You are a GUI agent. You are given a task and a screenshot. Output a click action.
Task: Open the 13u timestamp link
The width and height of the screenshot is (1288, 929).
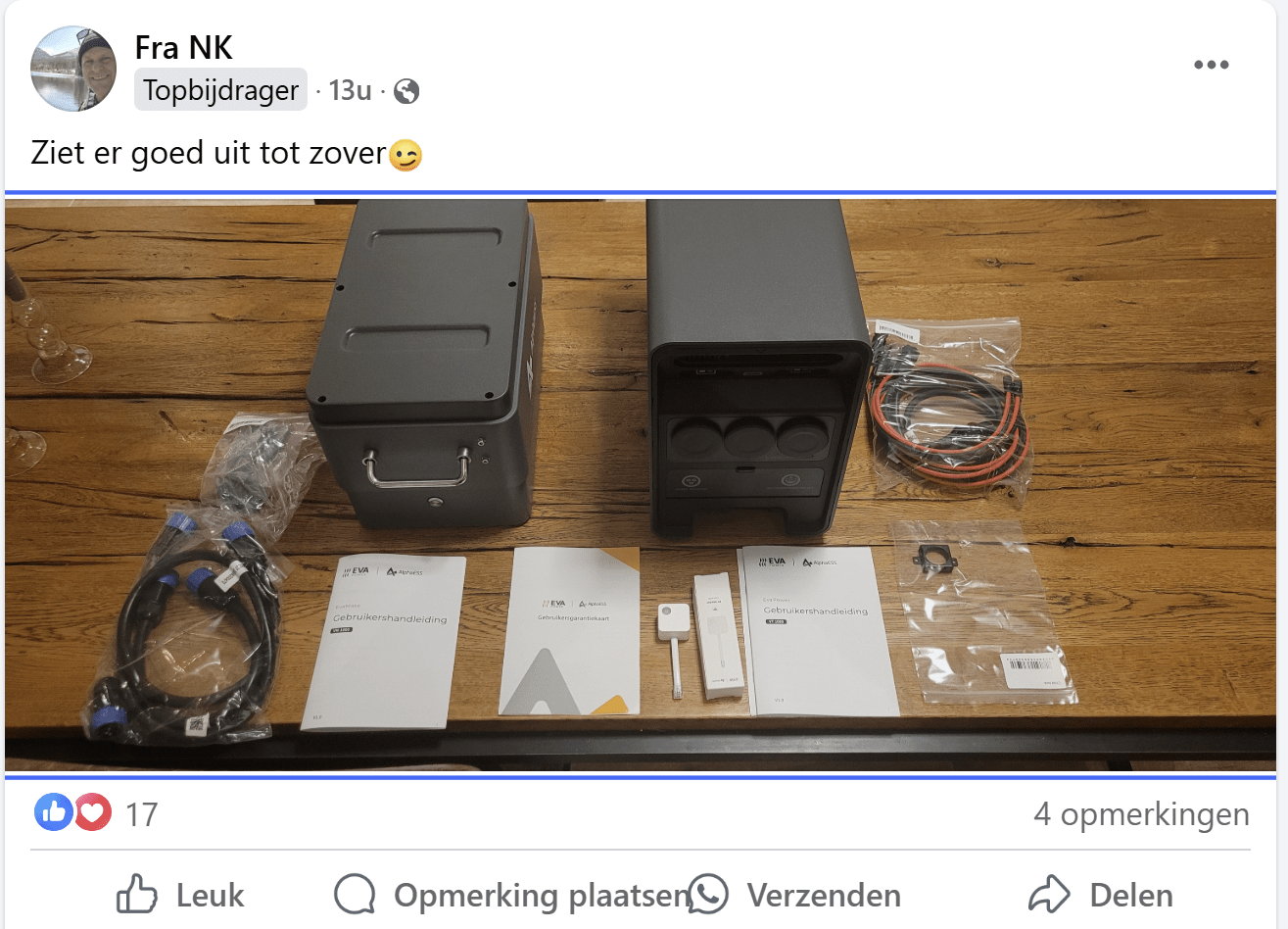pos(350,90)
